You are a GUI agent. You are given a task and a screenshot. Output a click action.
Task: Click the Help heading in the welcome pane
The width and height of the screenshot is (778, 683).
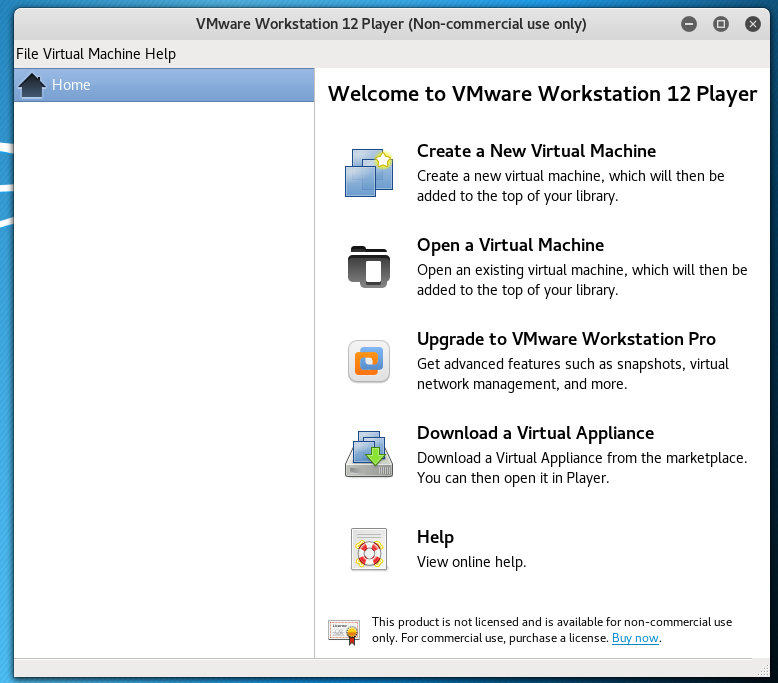[435, 537]
